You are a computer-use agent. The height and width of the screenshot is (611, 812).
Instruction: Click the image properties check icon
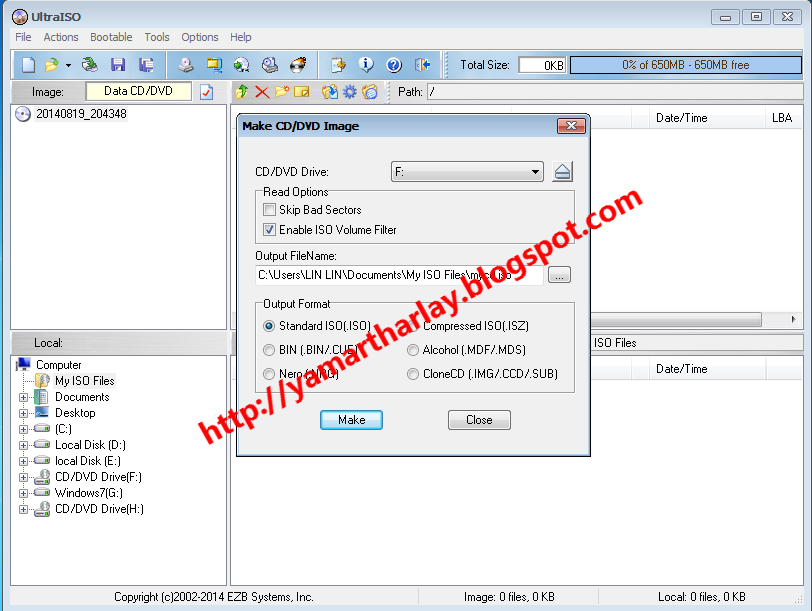point(207,92)
